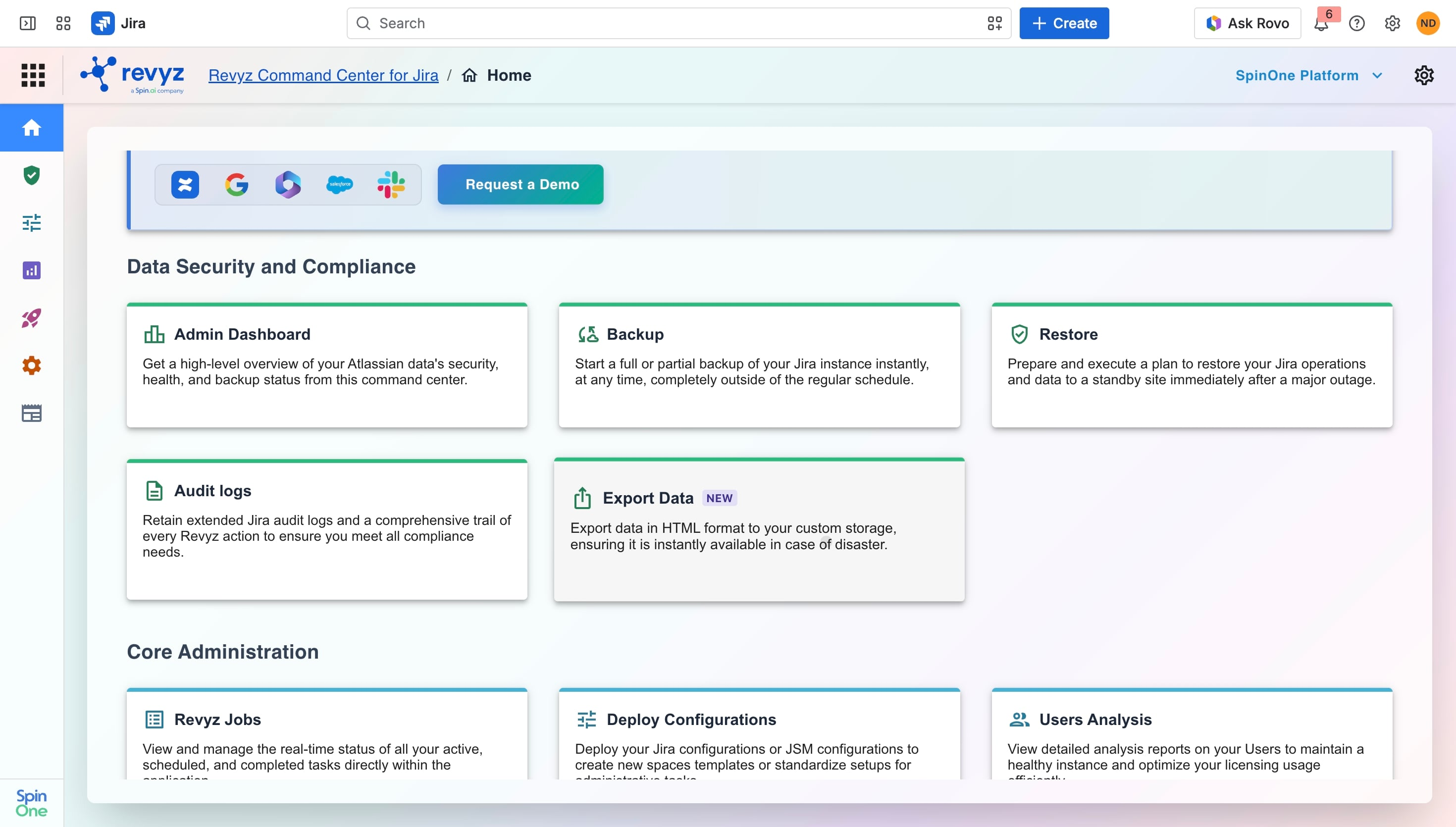Open the orange gear sidebar icon
The image size is (1456, 827).
[32, 365]
